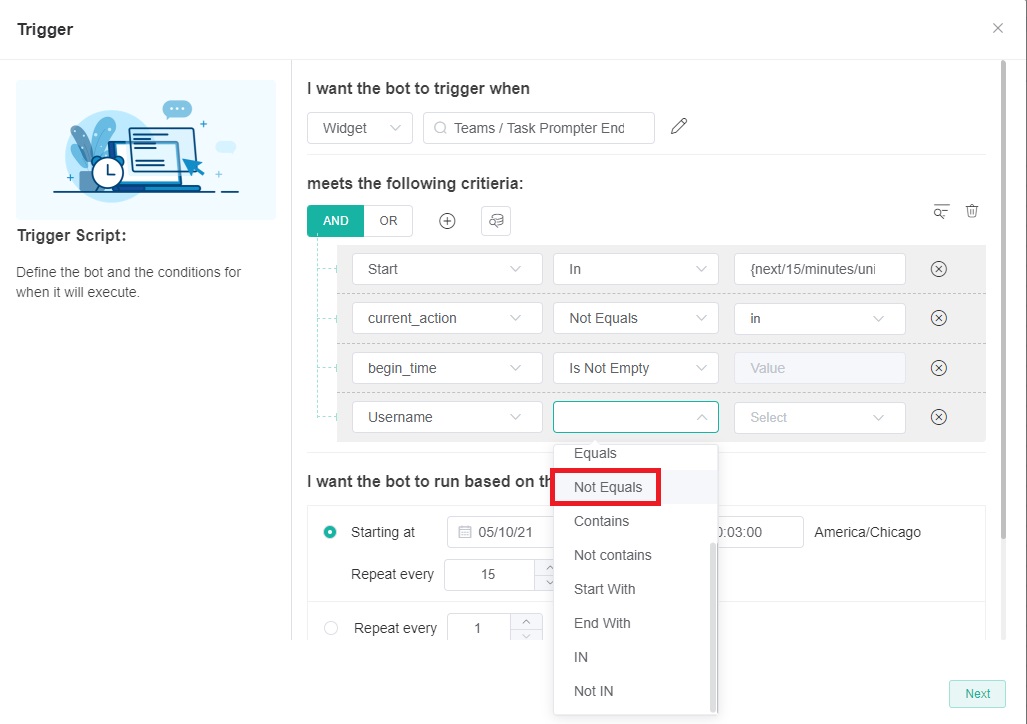Image resolution: width=1027 pixels, height=724 pixels.
Task: Expand the current_action field dropdown
Action: (x=447, y=318)
